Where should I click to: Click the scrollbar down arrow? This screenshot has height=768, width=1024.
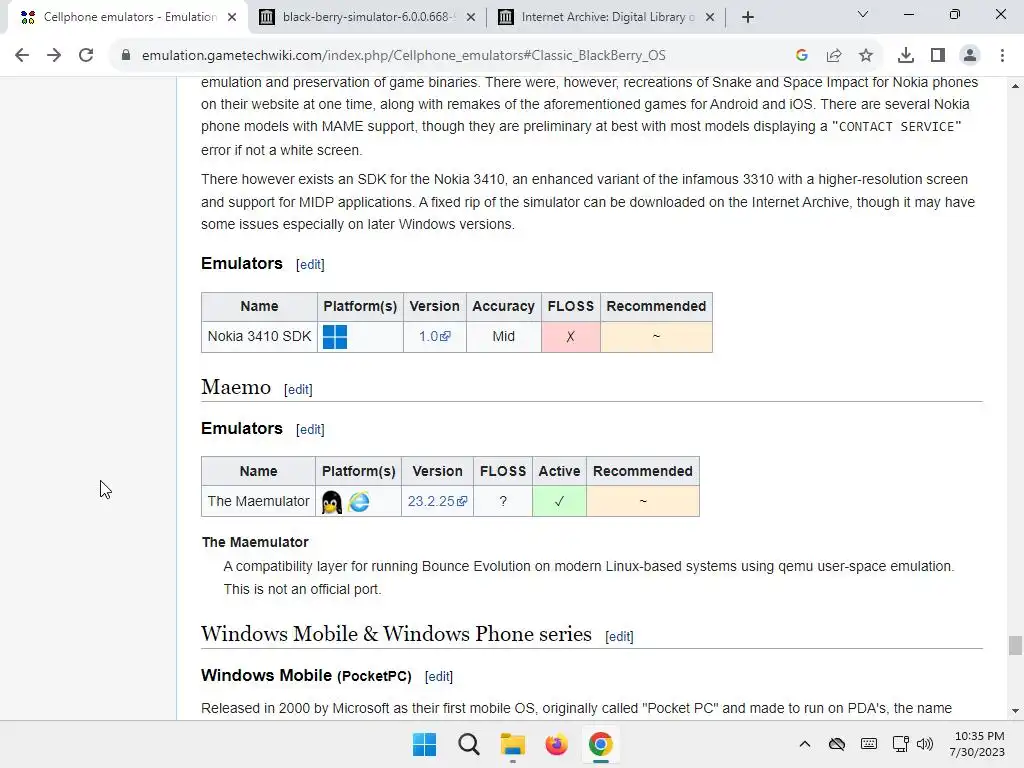[x=1015, y=711]
